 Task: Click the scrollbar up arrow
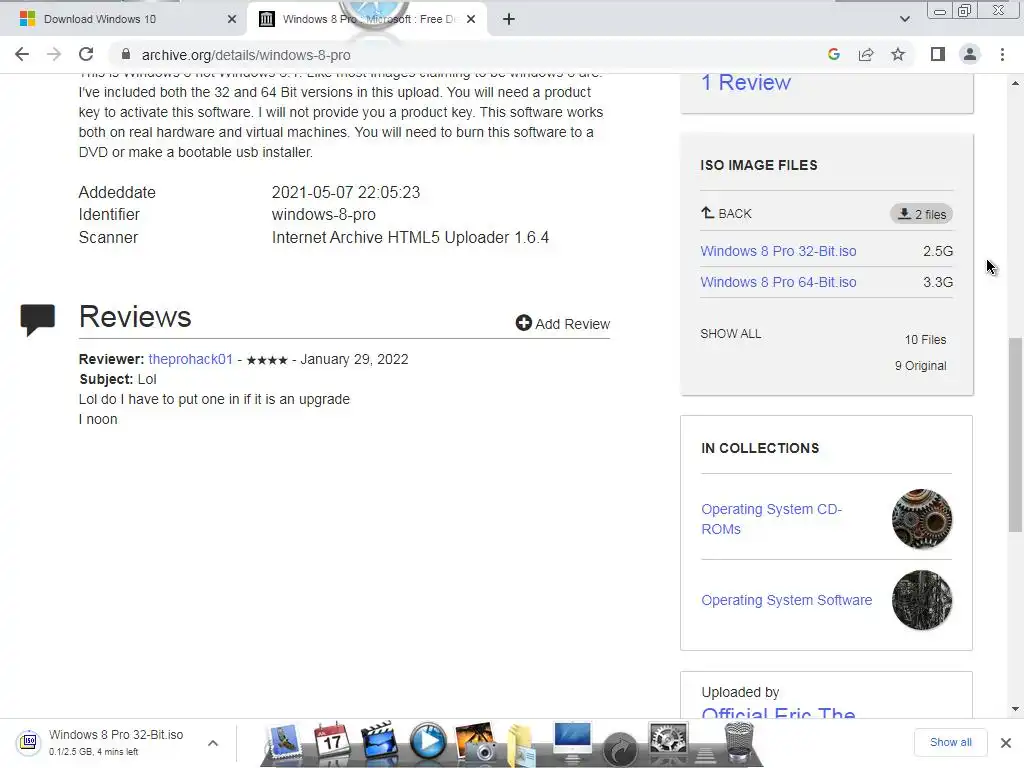pos(1015,83)
